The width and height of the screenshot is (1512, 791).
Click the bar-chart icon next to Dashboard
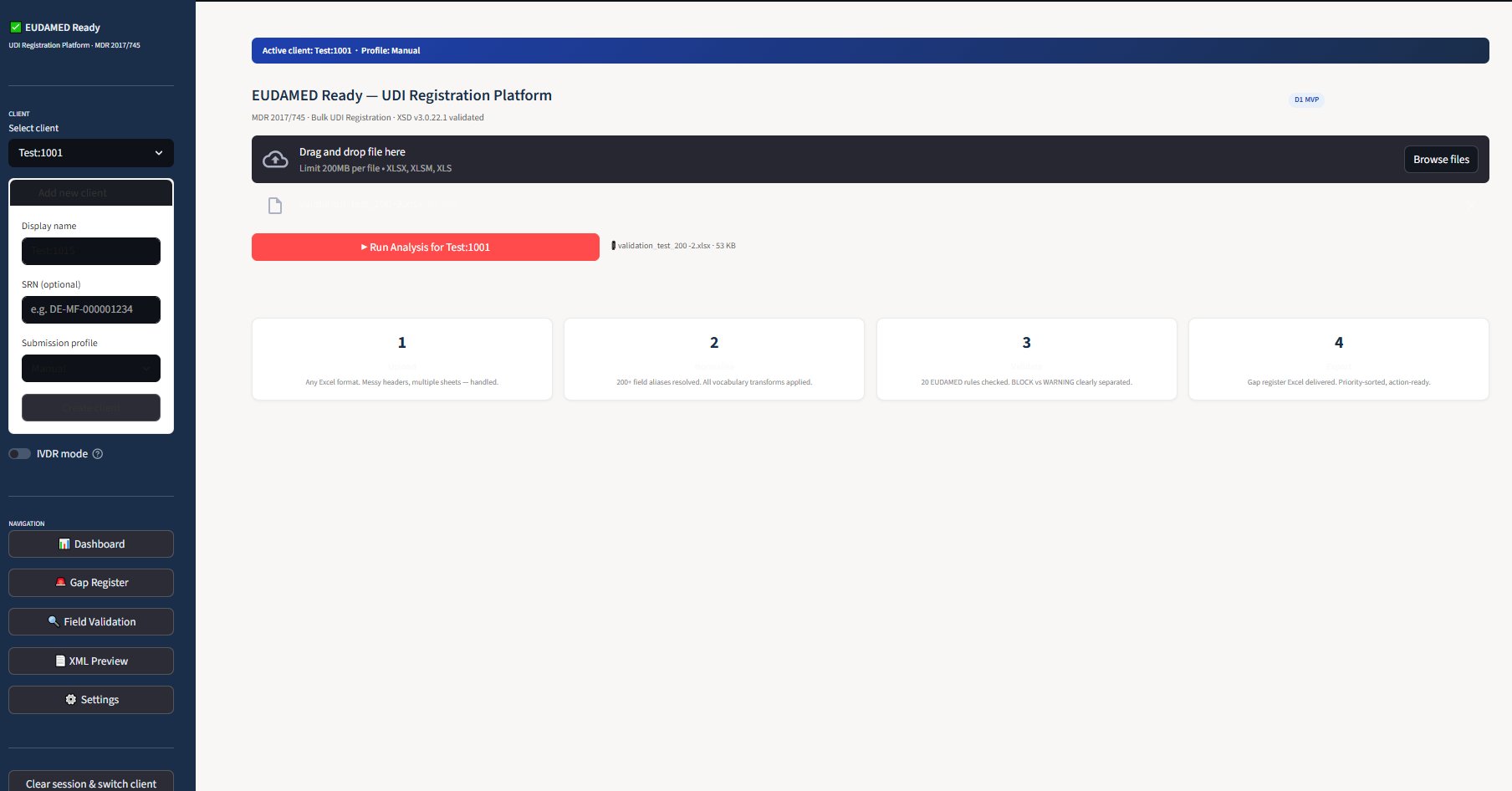[64, 543]
